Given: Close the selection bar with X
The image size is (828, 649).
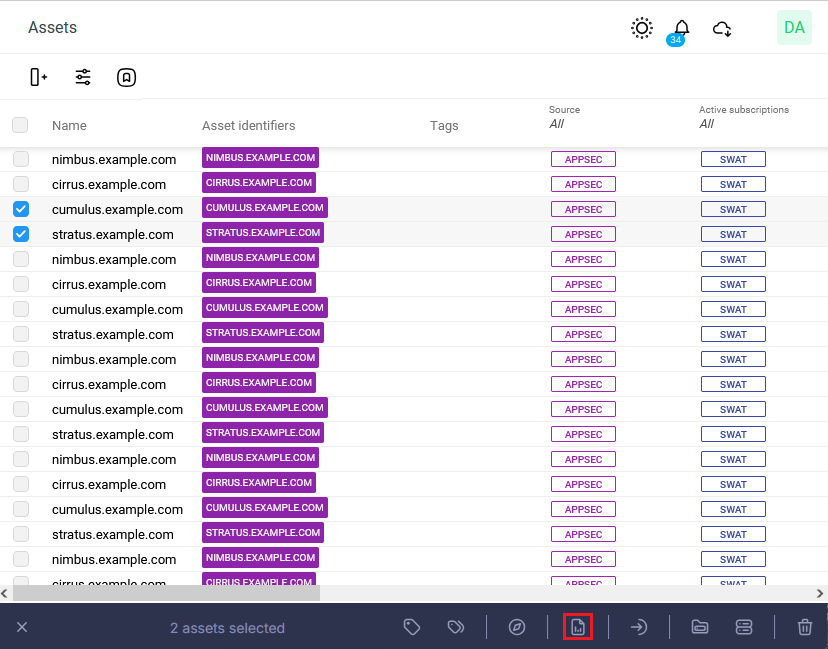Looking at the screenshot, I should click(22, 627).
